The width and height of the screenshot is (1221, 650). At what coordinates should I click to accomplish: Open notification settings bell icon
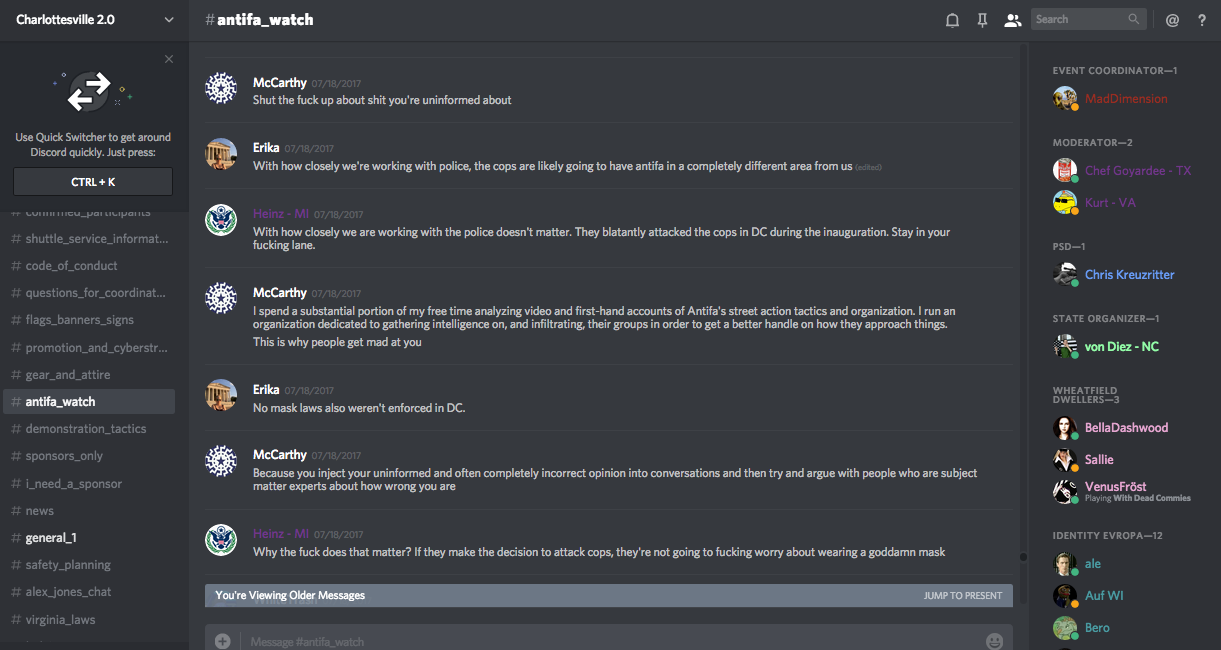952,20
